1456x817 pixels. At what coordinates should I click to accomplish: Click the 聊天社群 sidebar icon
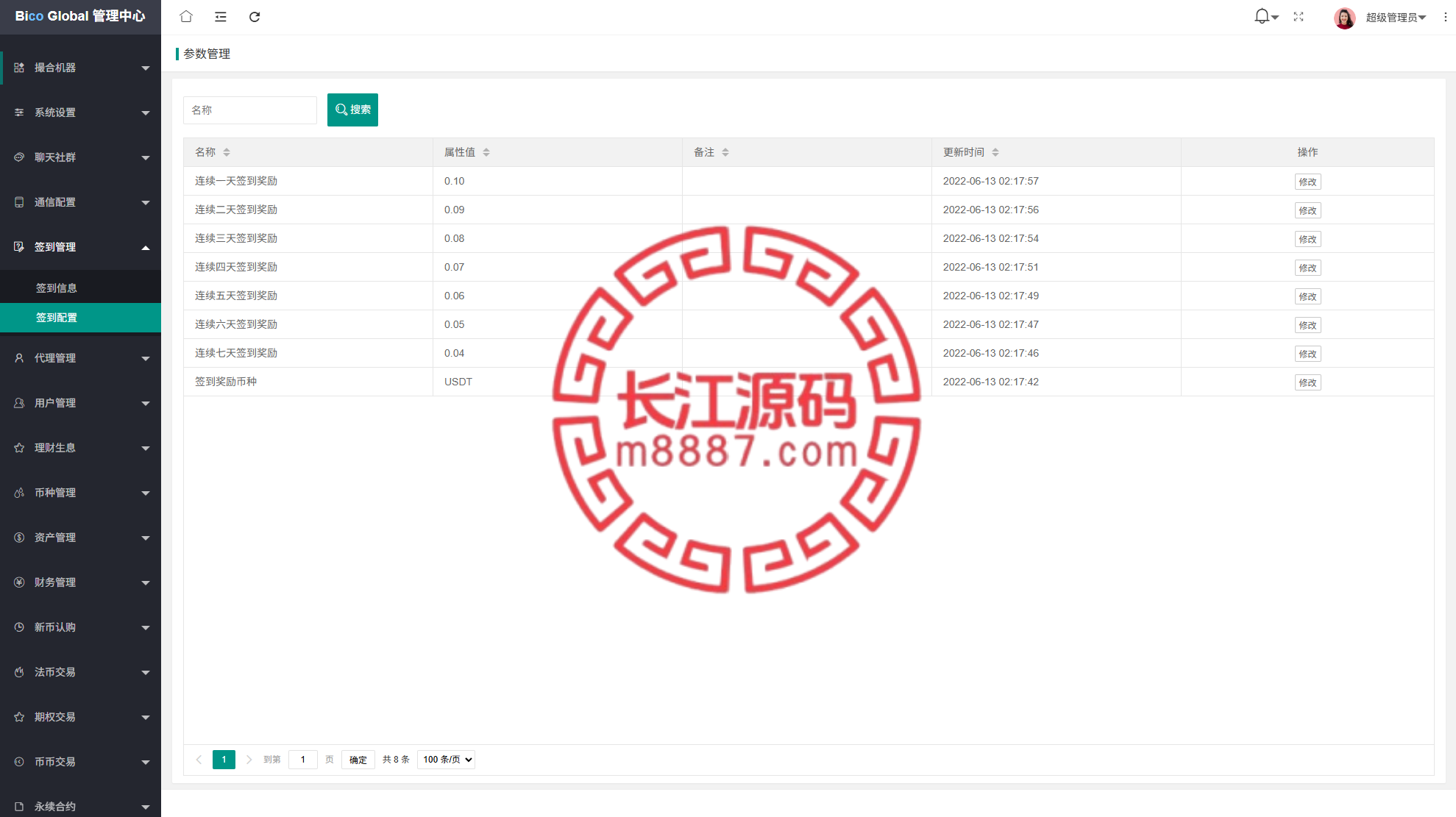19,157
